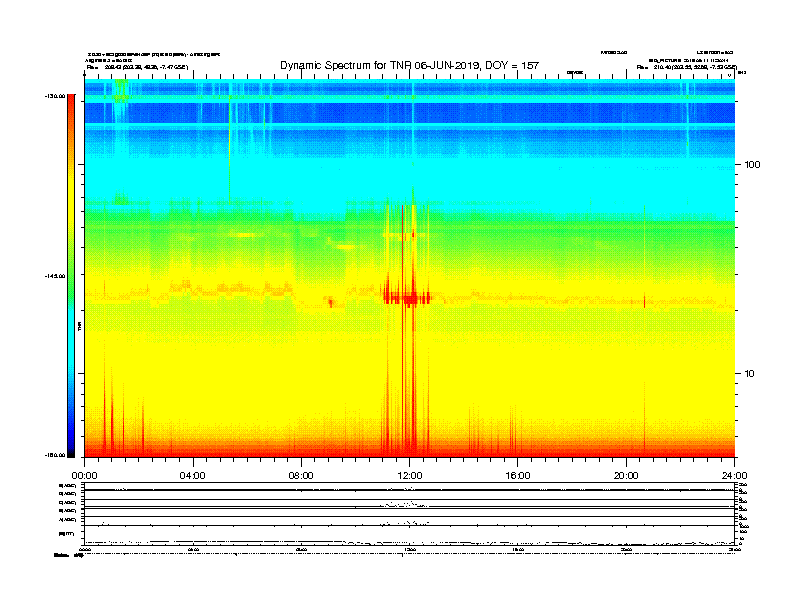Click the '00:00' time axis label
This screenshot has height=612, width=792.
pyautogui.click(x=84, y=476)
